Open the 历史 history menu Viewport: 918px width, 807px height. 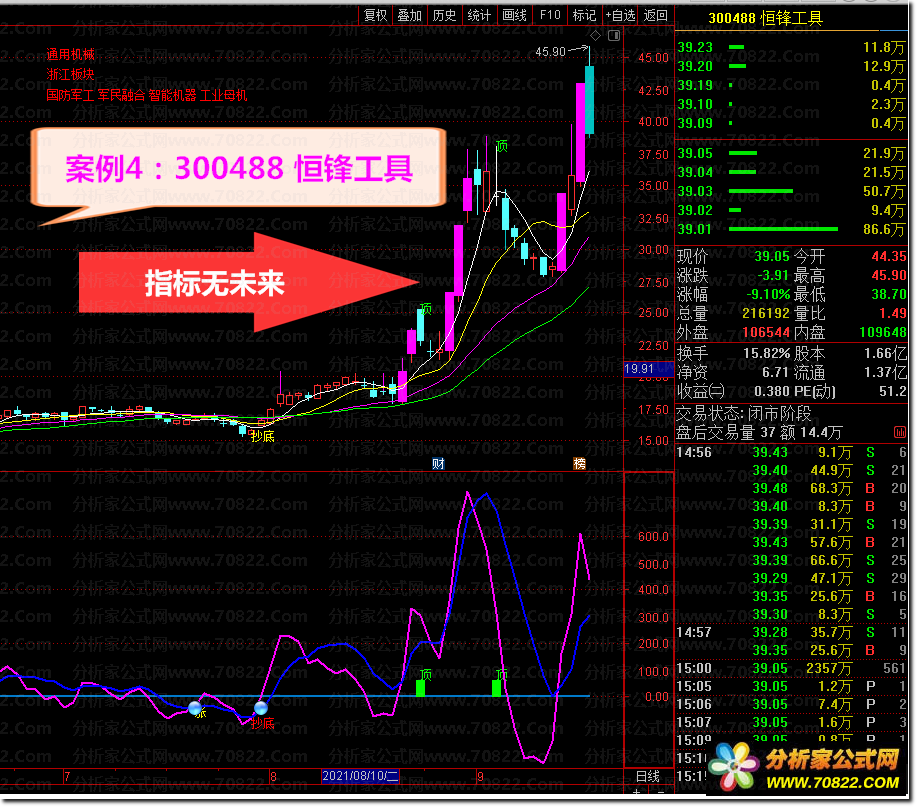[444, 15]
